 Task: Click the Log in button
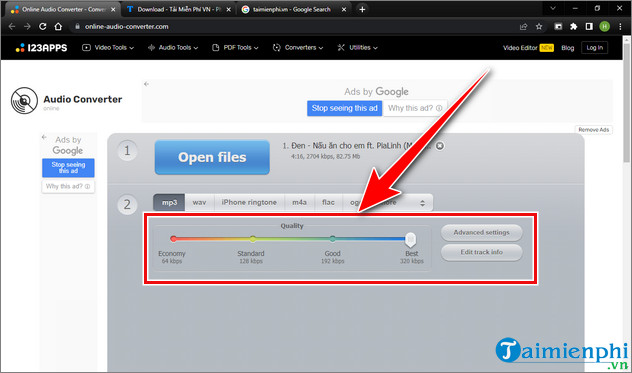point(595,48)
